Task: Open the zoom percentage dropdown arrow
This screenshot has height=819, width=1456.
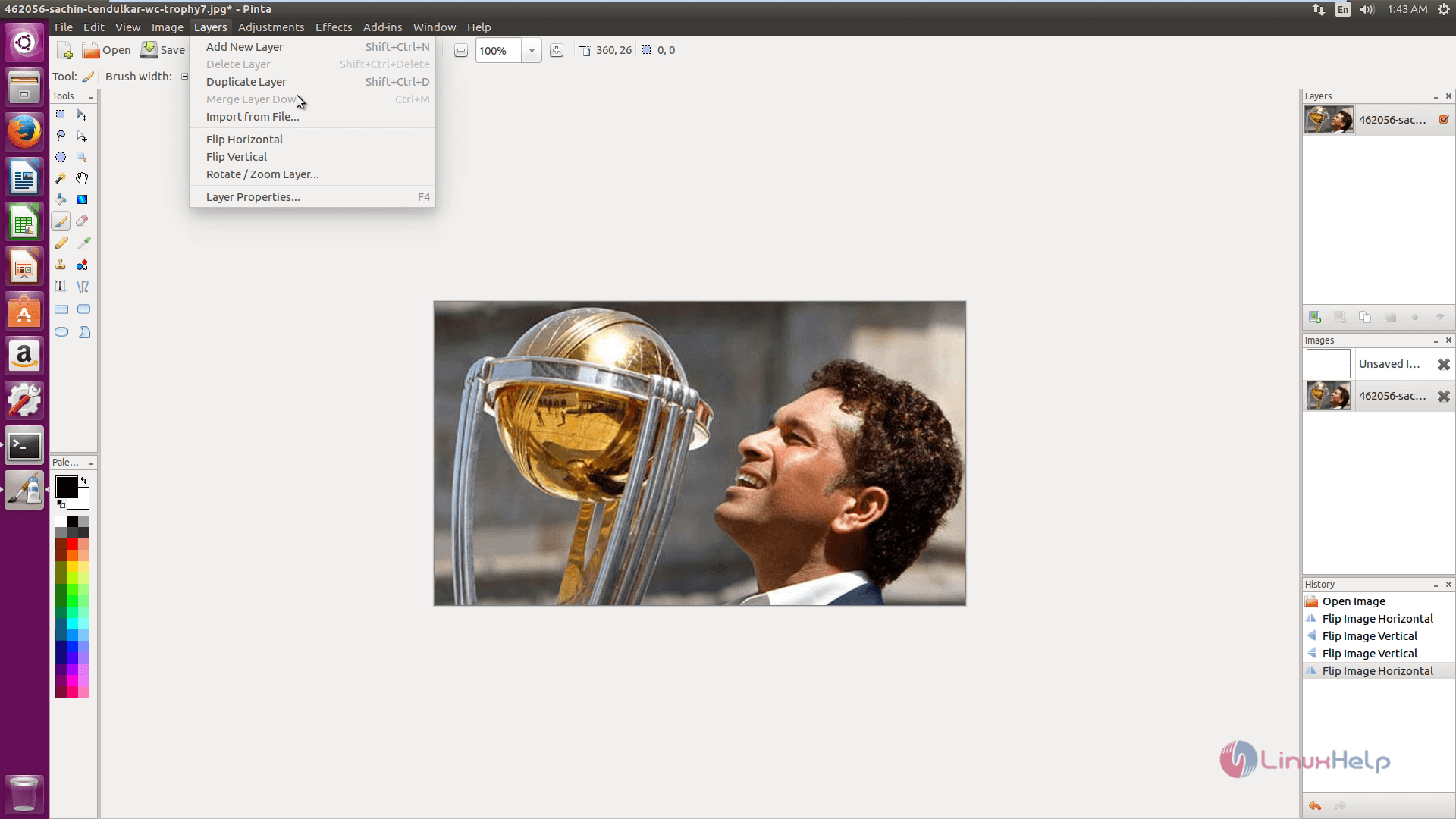Action: click(x=532, y=51)
